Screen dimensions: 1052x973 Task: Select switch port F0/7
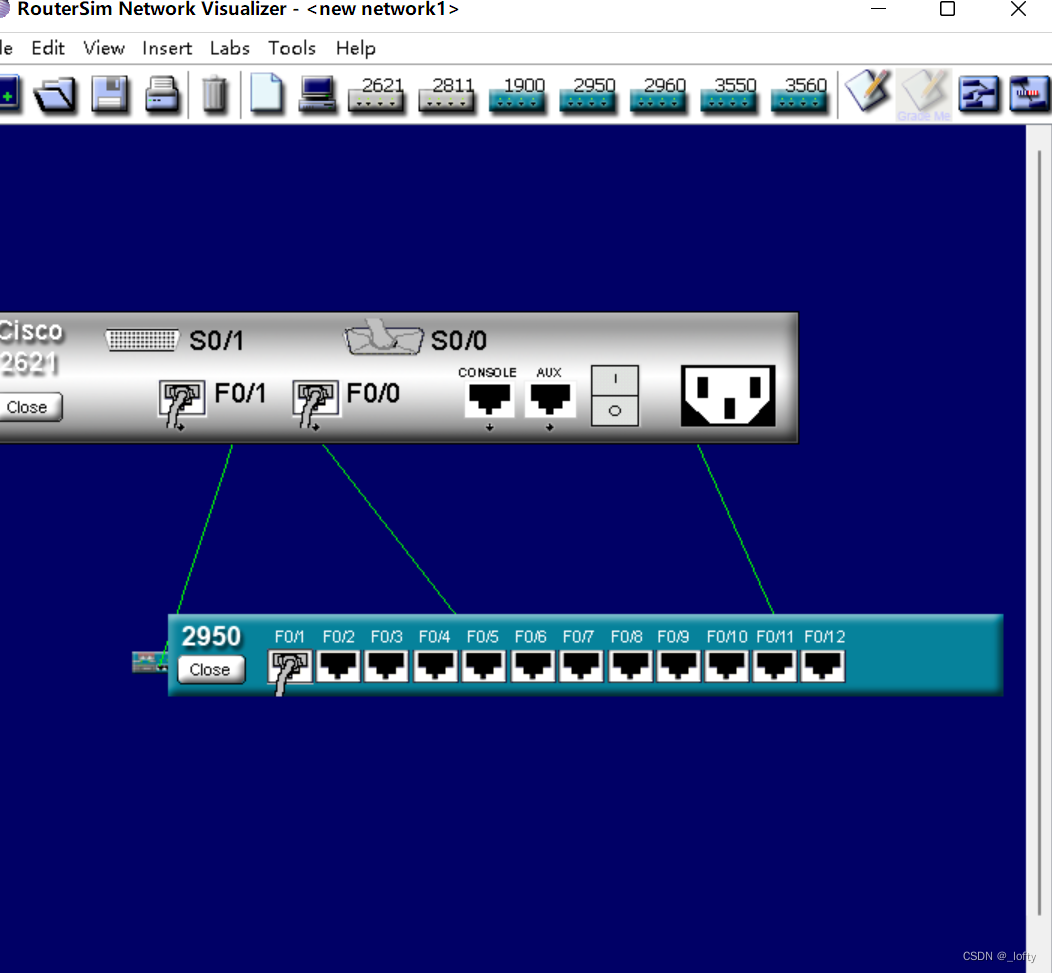click(x=581, y=666)
